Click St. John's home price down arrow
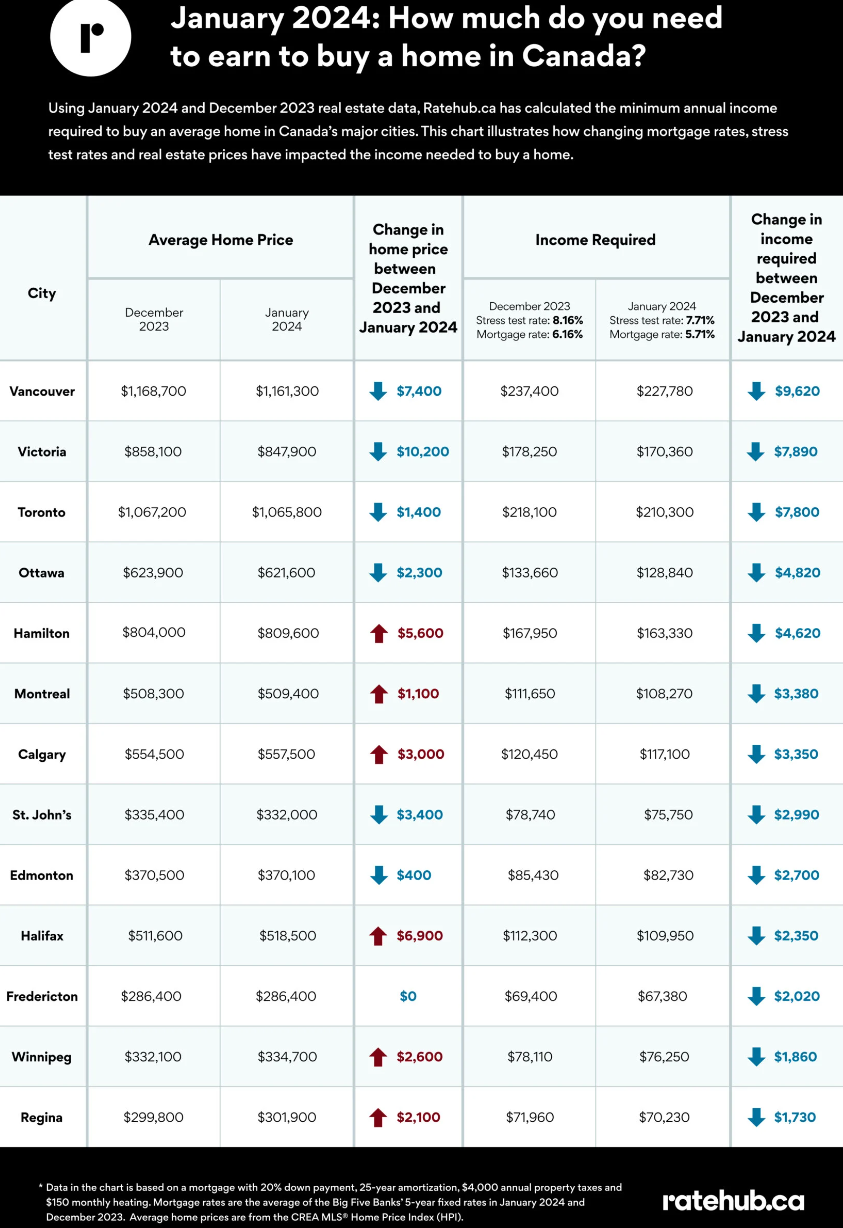The height and width of the screenshot is (1228, 843). click(x=378, y=815)
